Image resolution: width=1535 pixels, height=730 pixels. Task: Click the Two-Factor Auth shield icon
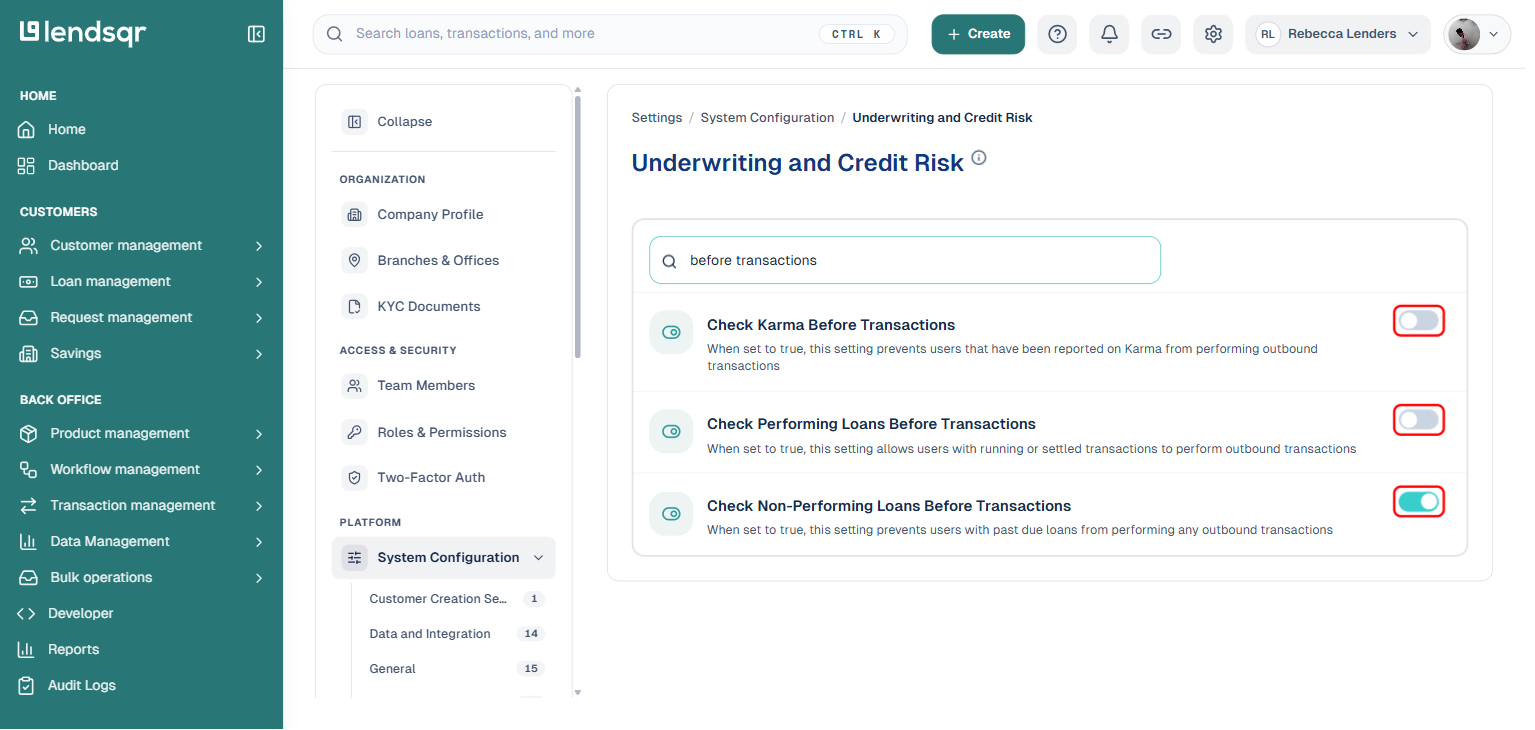point(354,478)
